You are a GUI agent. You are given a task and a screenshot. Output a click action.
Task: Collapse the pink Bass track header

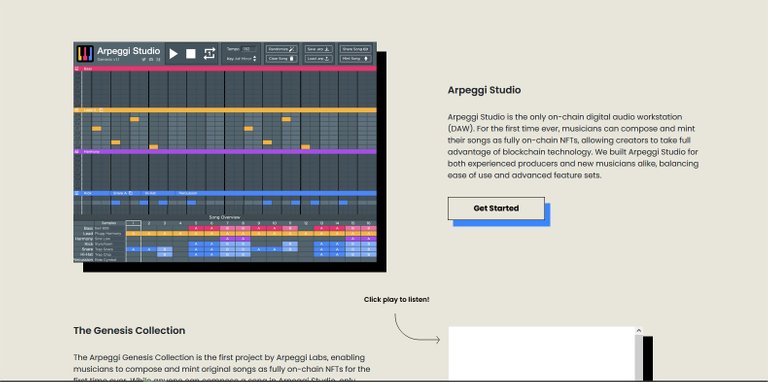click(77, 69)
